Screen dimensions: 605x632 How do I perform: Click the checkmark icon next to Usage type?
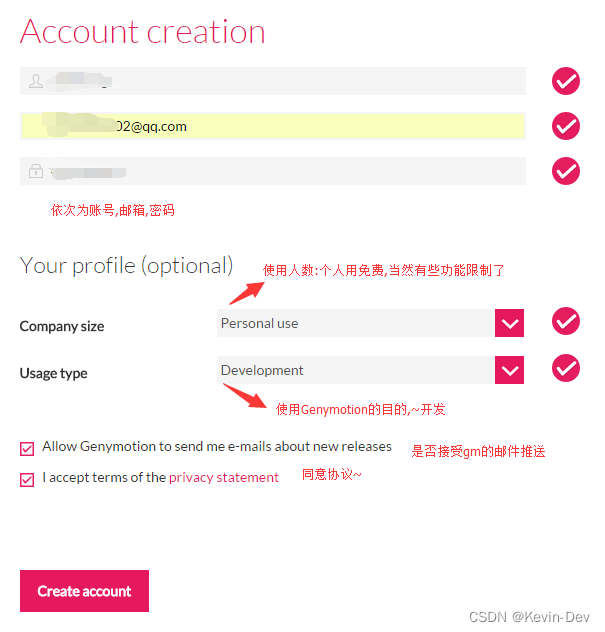tap(565, 368)
